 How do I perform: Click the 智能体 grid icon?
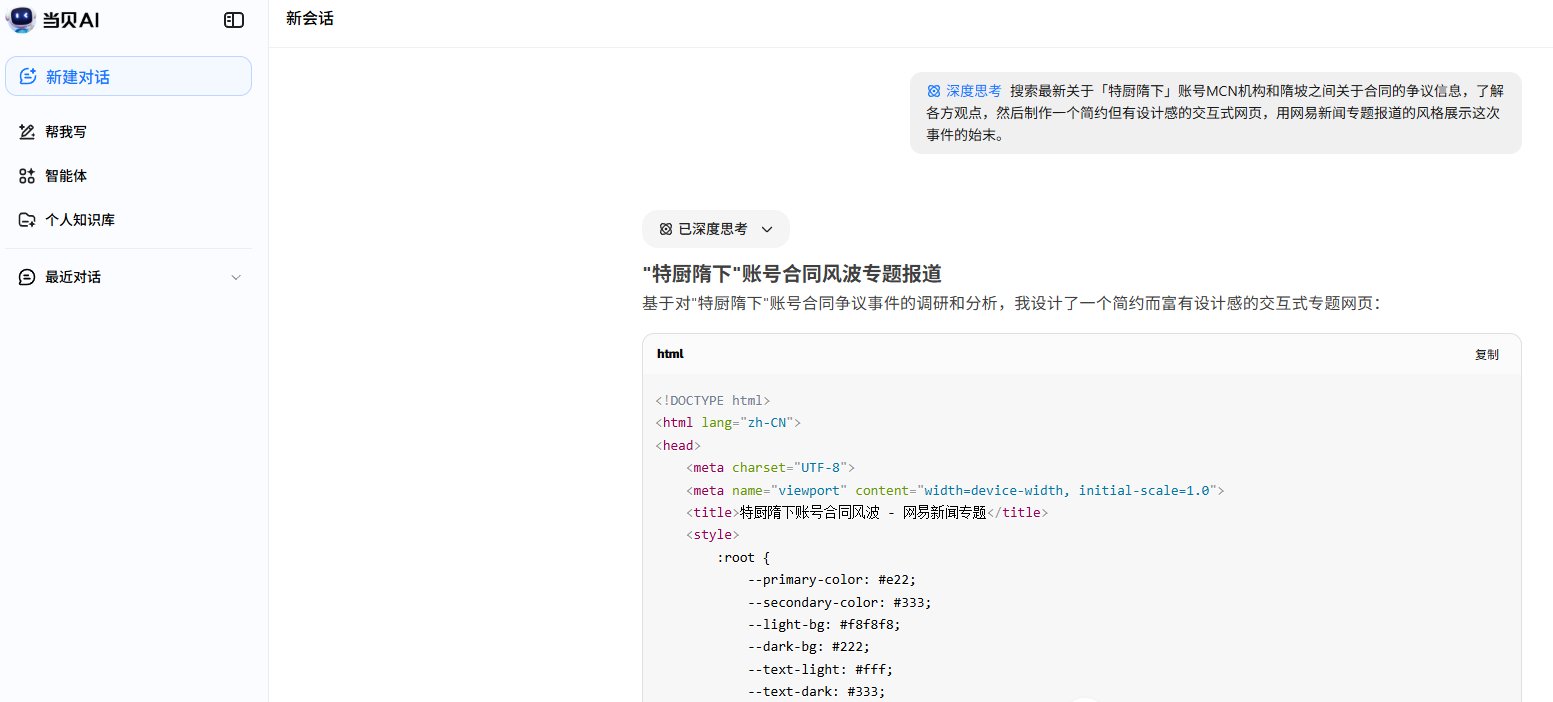coord(27,176)
